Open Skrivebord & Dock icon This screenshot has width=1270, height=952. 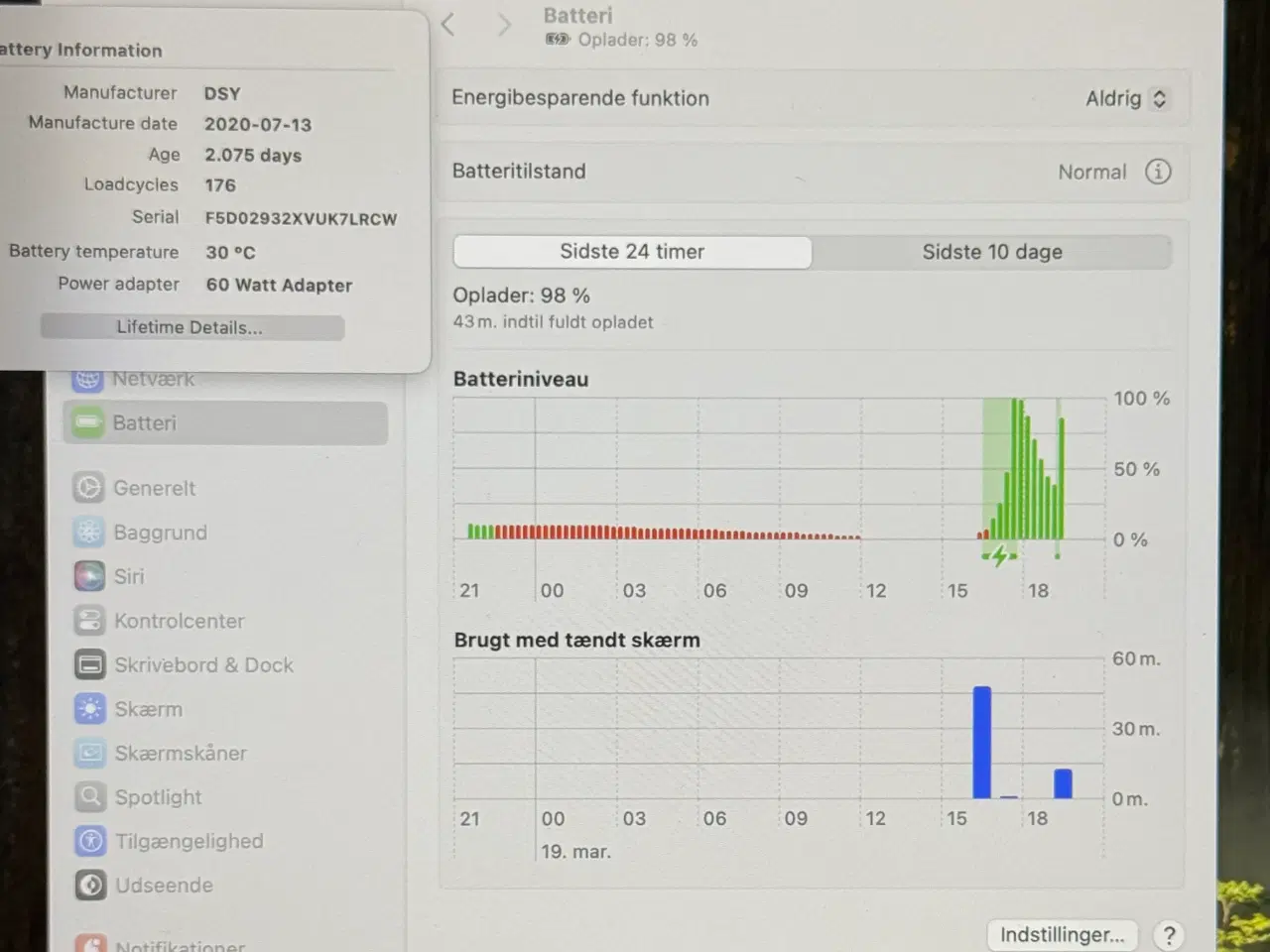89,665
